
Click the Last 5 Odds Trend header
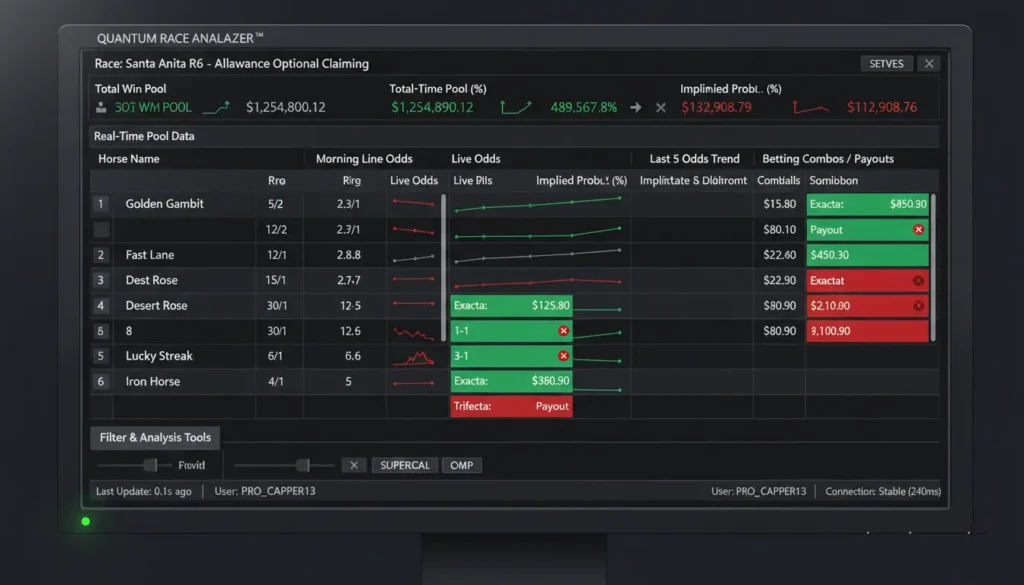tap(694, 159)
